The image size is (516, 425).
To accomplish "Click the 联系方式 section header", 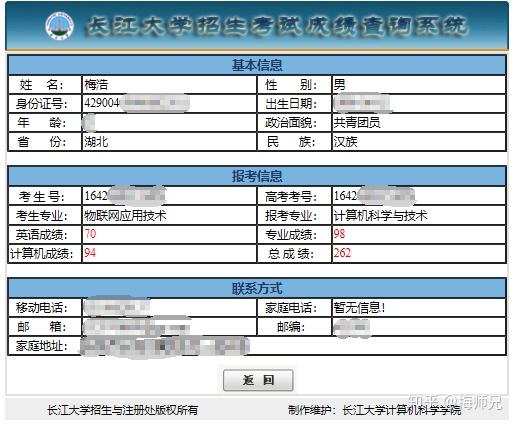I will (x=257, y=288).
